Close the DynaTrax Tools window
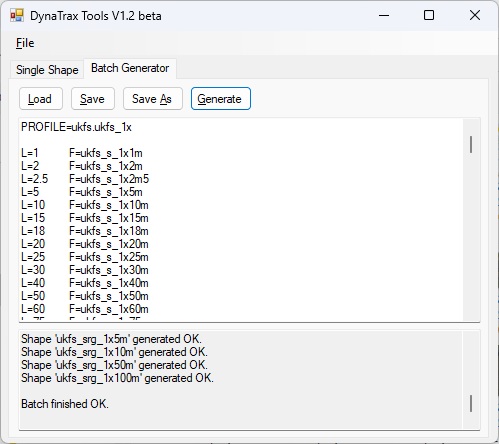The height and width of the screenshot is (444, 499). pyautogui.click(x=475, y=15)
